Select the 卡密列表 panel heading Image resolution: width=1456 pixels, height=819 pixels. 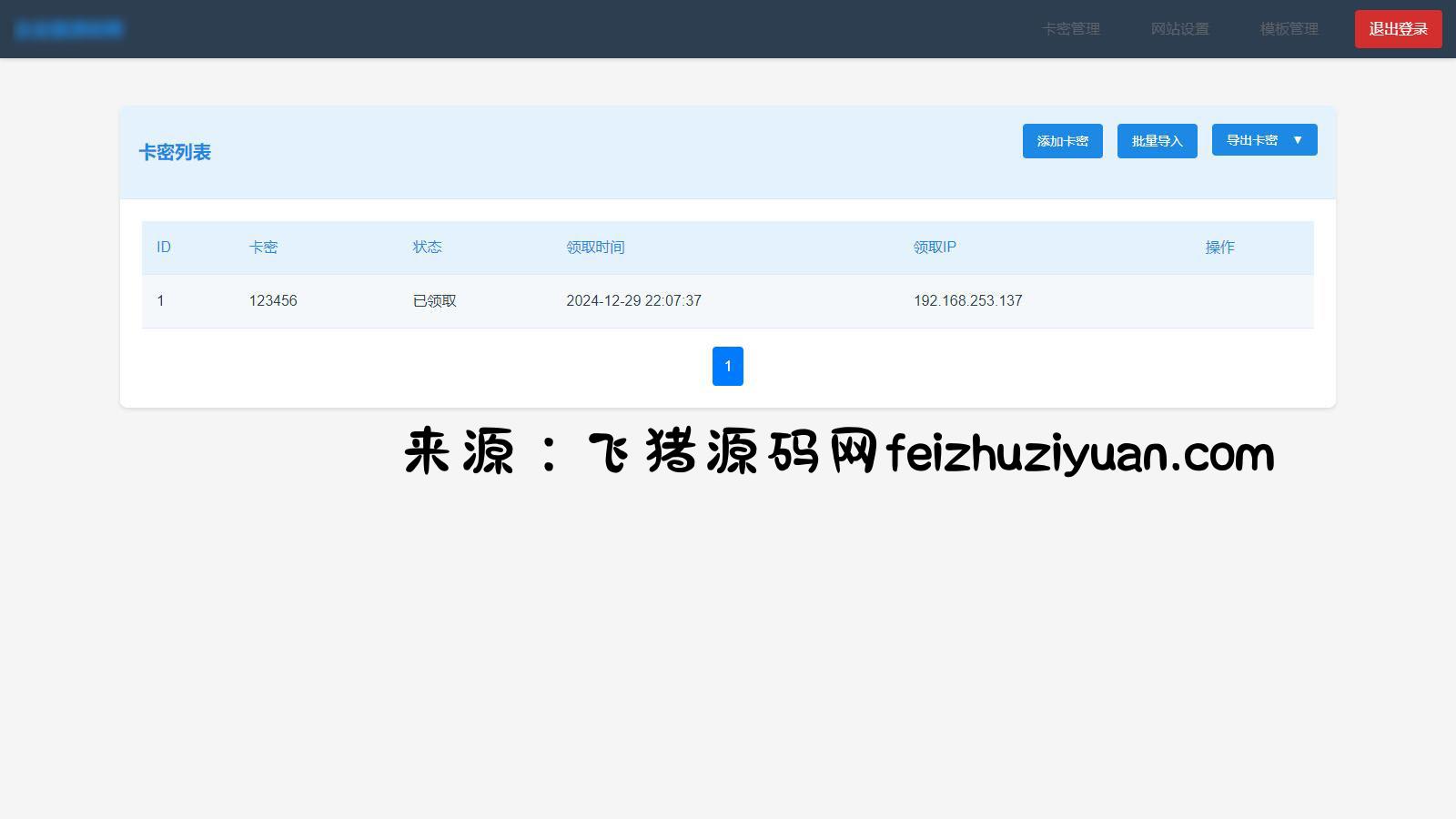(x=175, y=153)
